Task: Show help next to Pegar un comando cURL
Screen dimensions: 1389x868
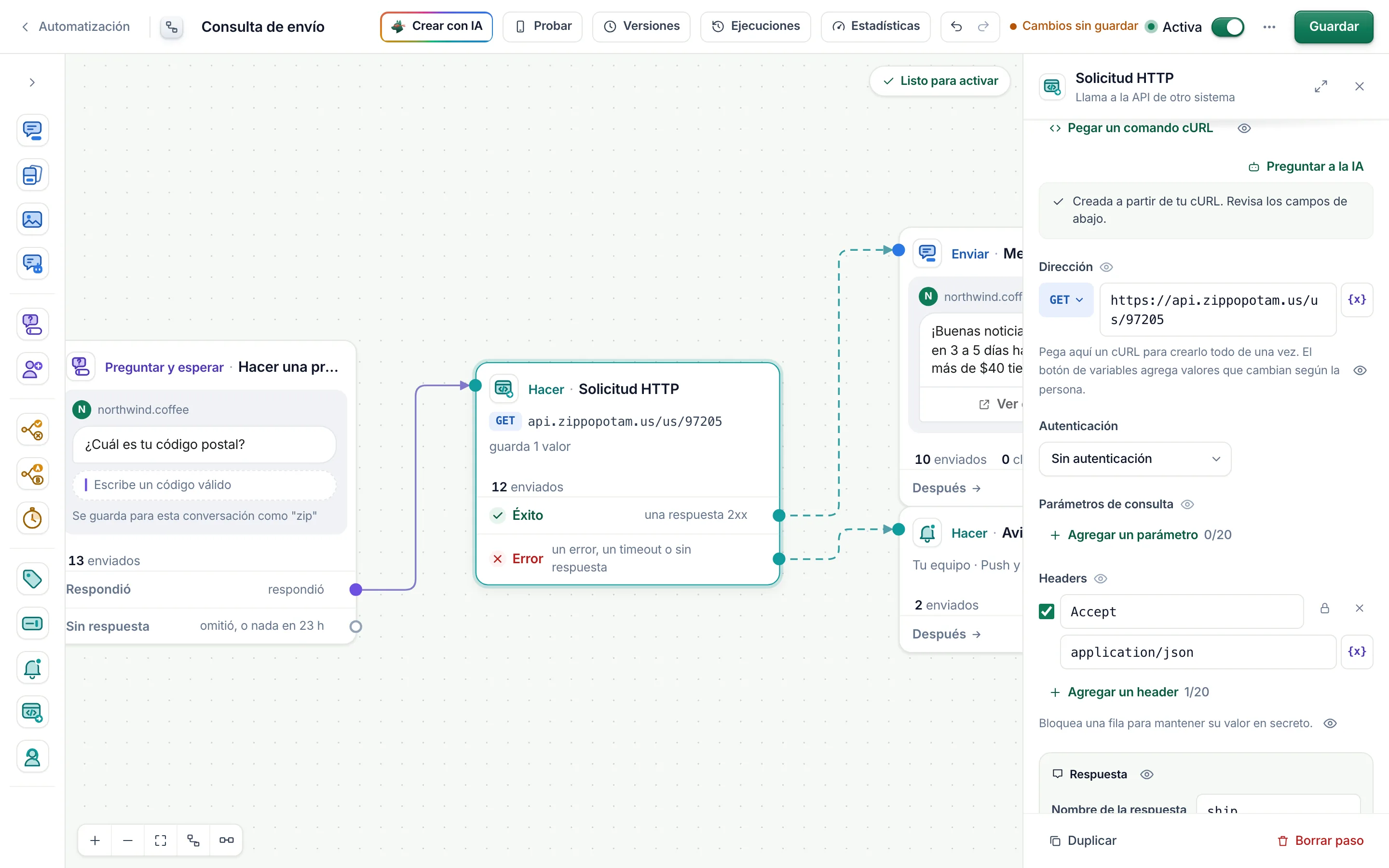Action: pyautogui.click(x=1244, y=128)
